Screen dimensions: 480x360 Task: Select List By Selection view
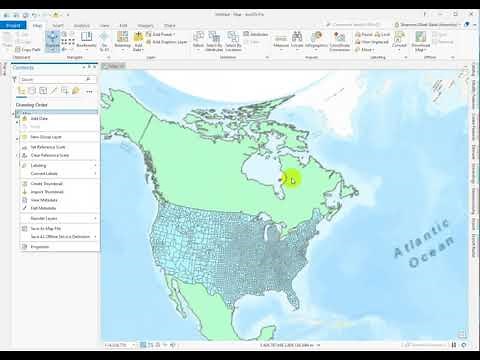pyautogui.click(x=43, y=91)
